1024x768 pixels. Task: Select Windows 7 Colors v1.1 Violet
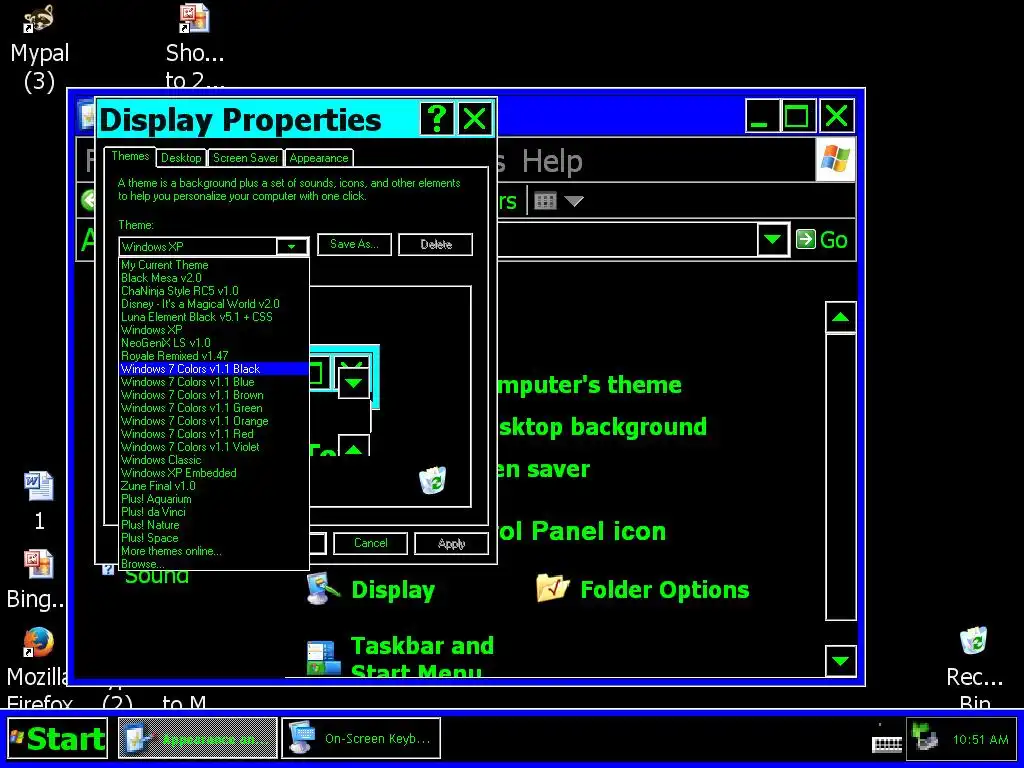214,447
